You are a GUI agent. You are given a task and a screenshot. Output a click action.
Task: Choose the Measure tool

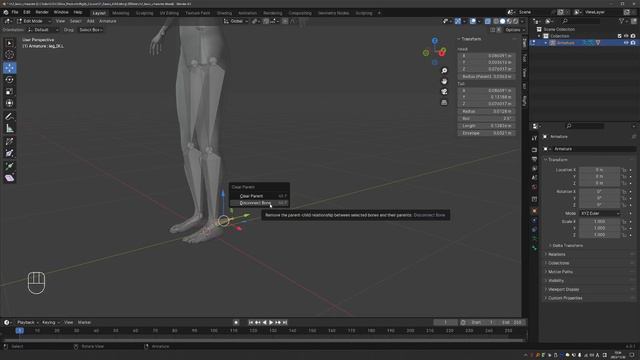(9, 129)
